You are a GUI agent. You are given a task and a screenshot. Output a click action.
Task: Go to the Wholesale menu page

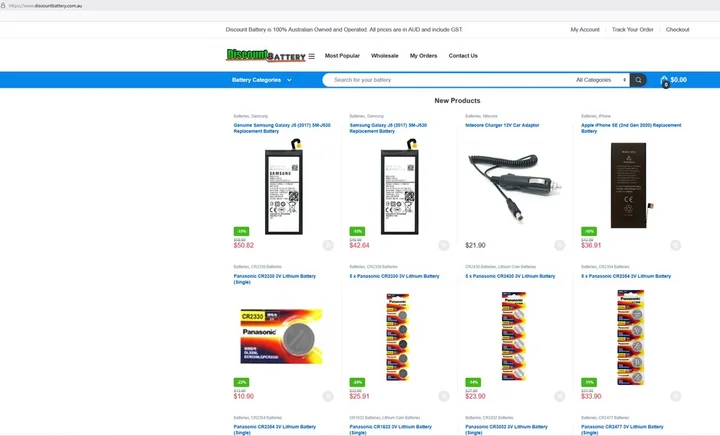pos(384,56)
